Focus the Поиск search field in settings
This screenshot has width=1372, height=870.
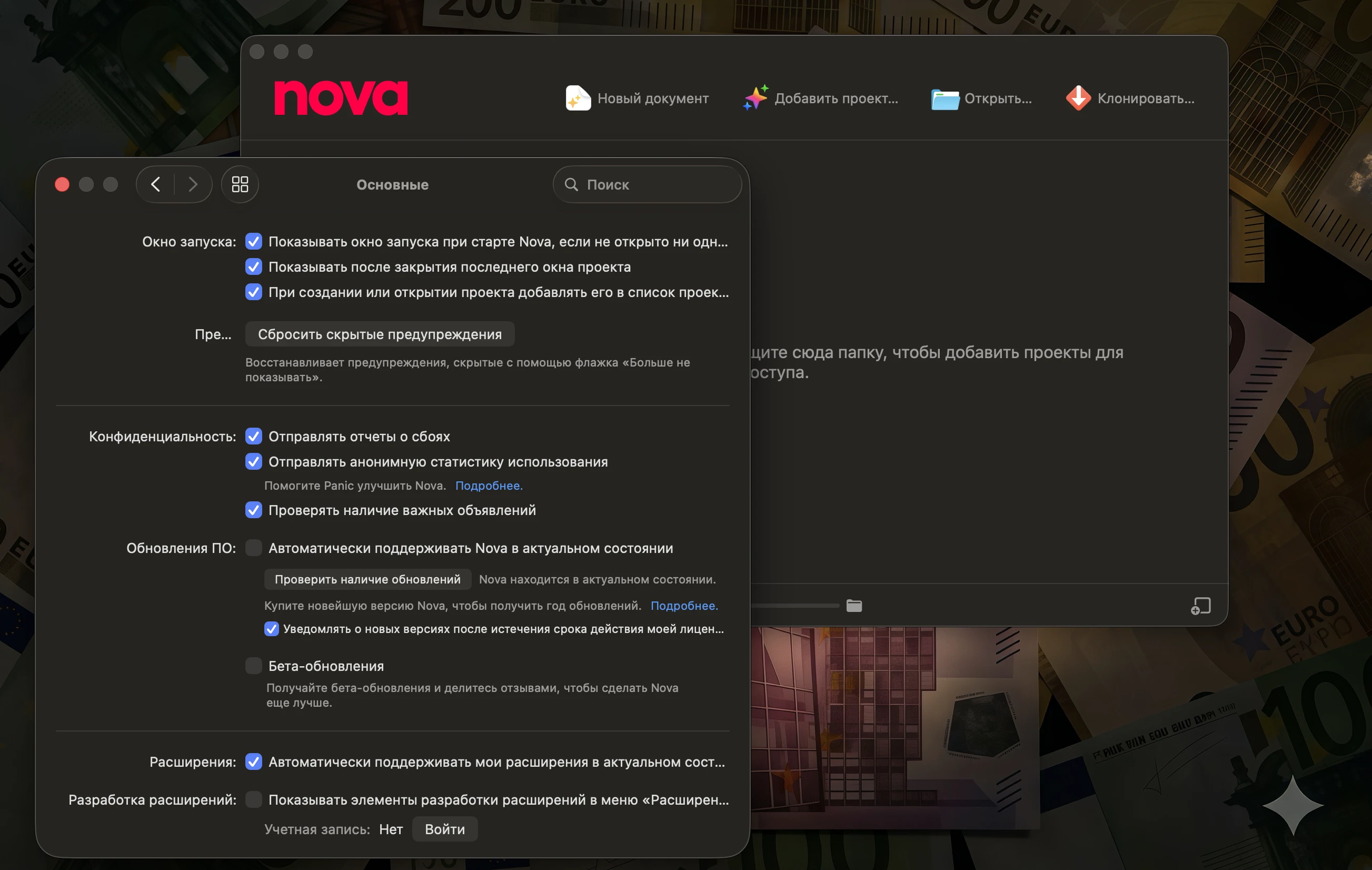click(647, 184)
